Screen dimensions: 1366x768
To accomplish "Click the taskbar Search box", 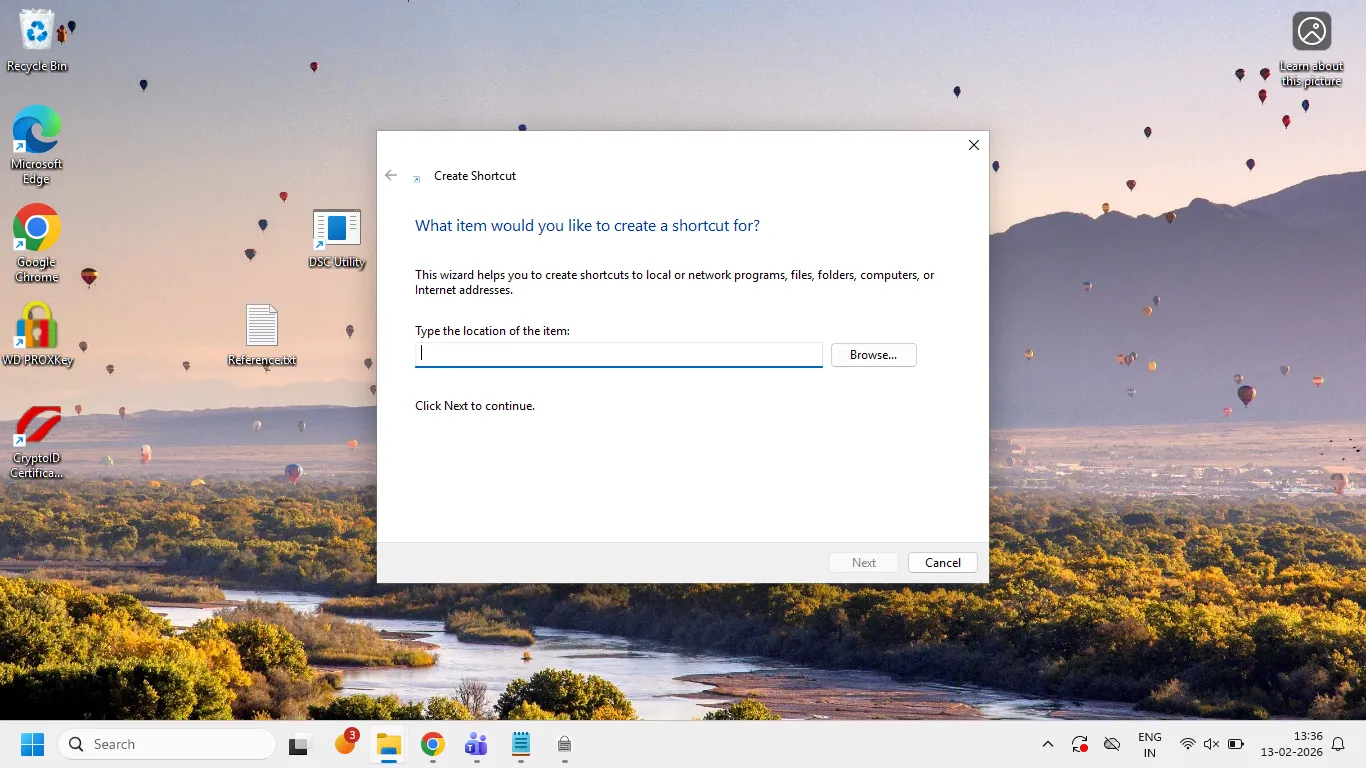I will pos(167,744).
